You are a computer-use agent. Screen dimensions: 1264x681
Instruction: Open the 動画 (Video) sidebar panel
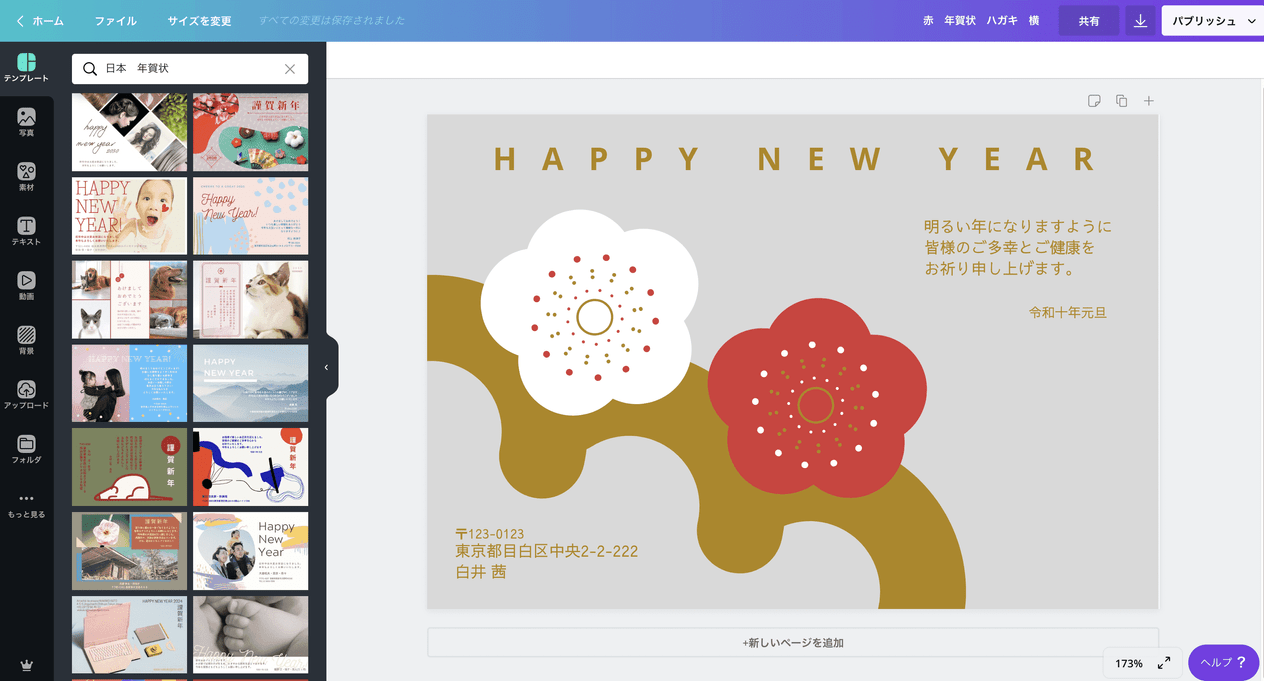[x=26, y=286]
